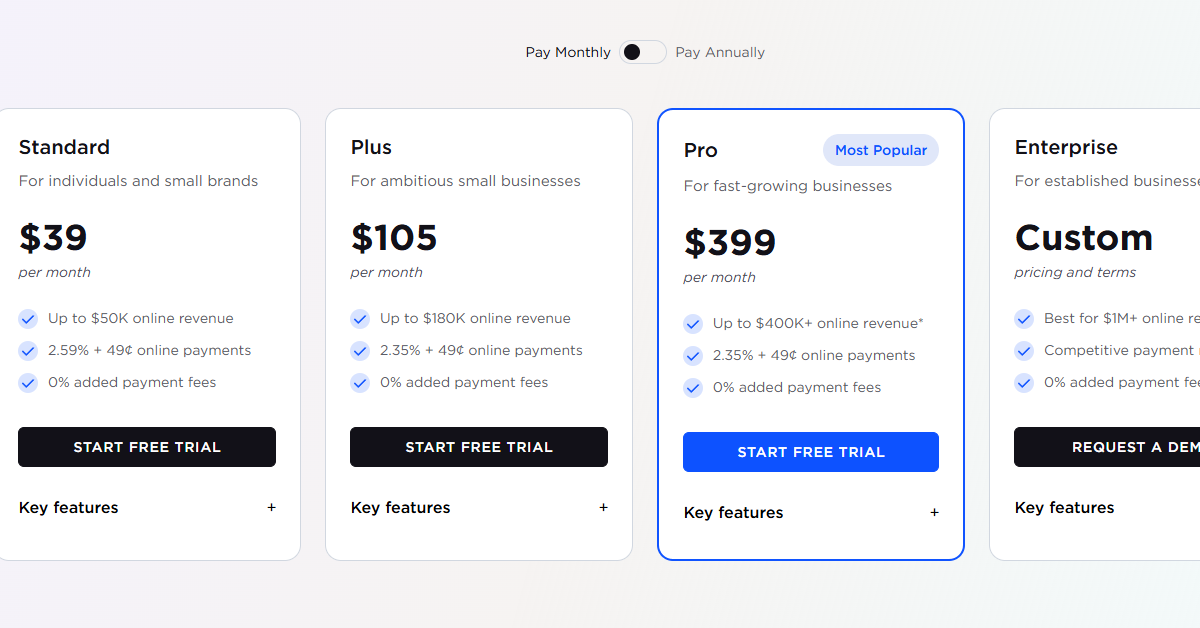Click Standard plan's 0% added payment fees checkmark

(28, 382)
